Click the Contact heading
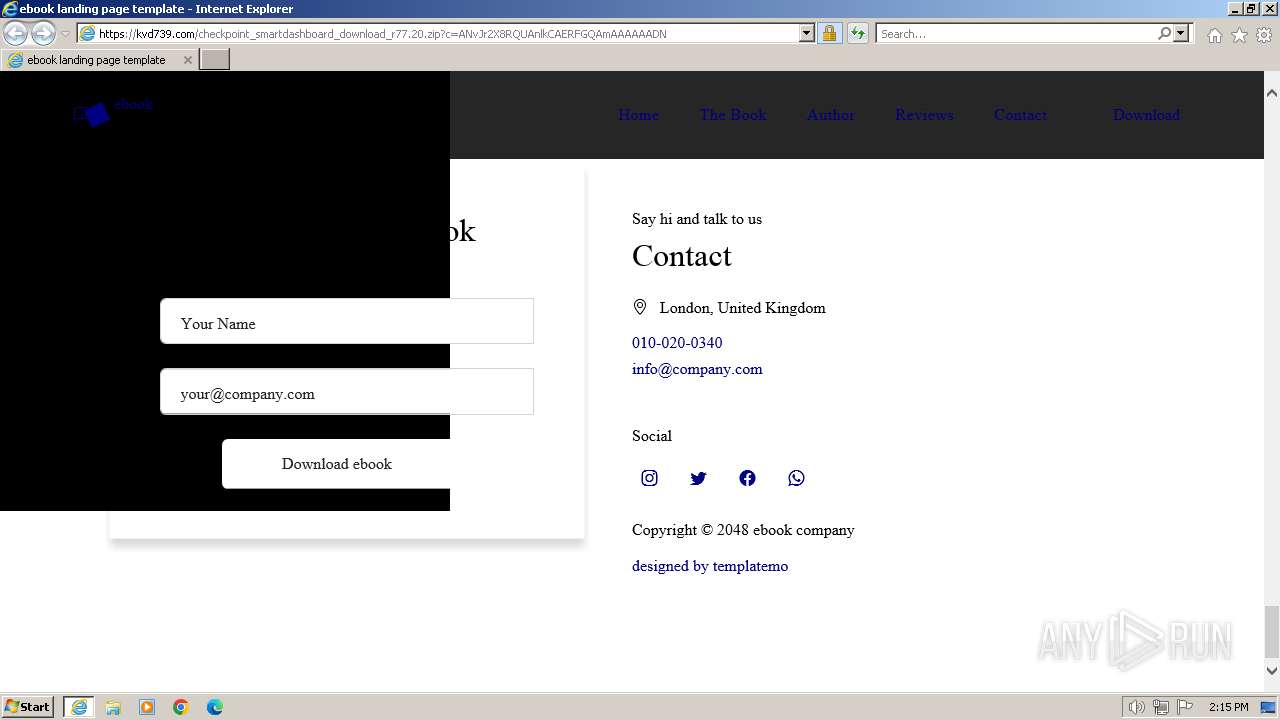This screenshot has height=720, width=1280. (x=682, y=256)
